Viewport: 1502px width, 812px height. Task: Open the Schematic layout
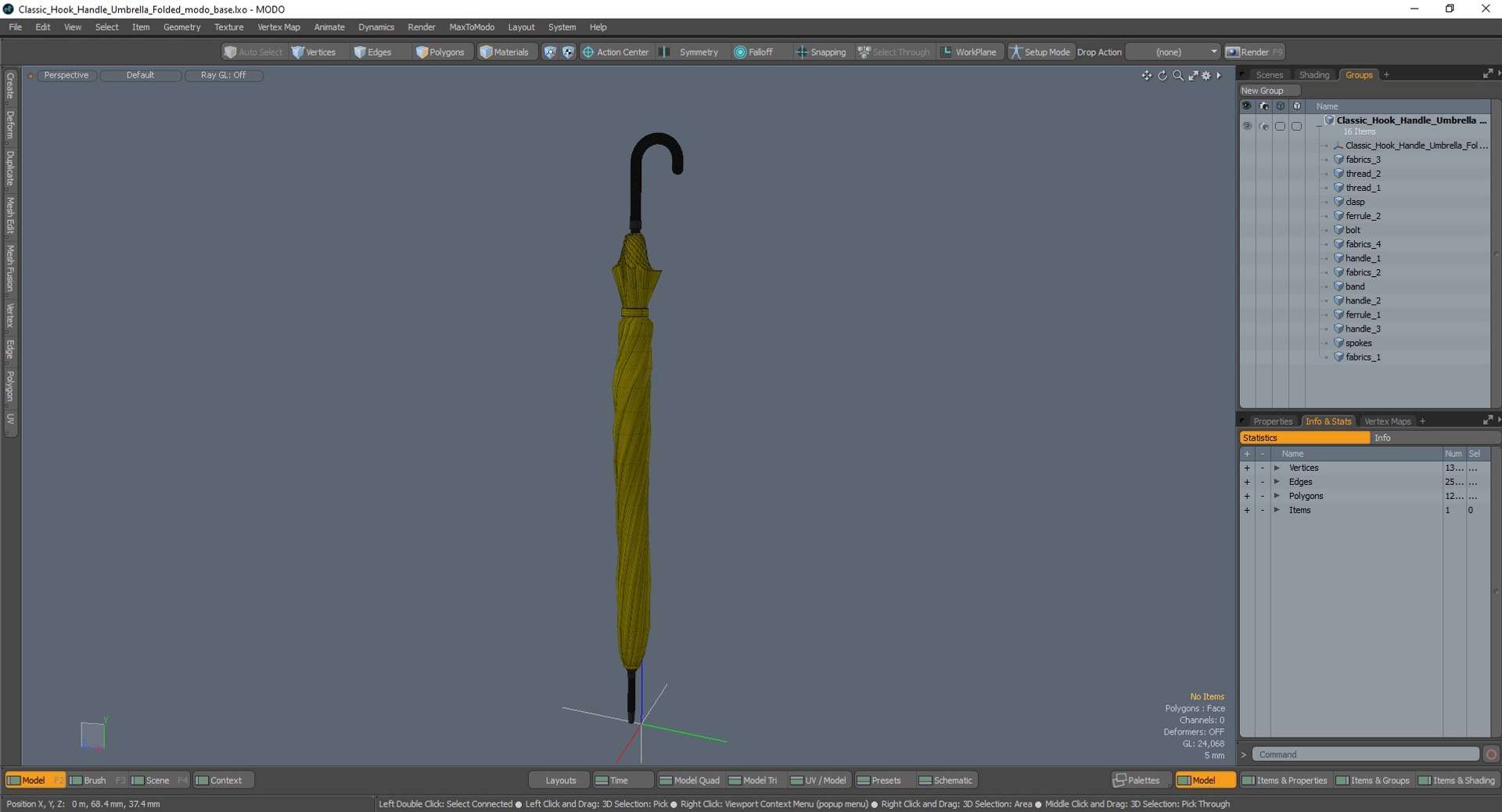(946, 781)
